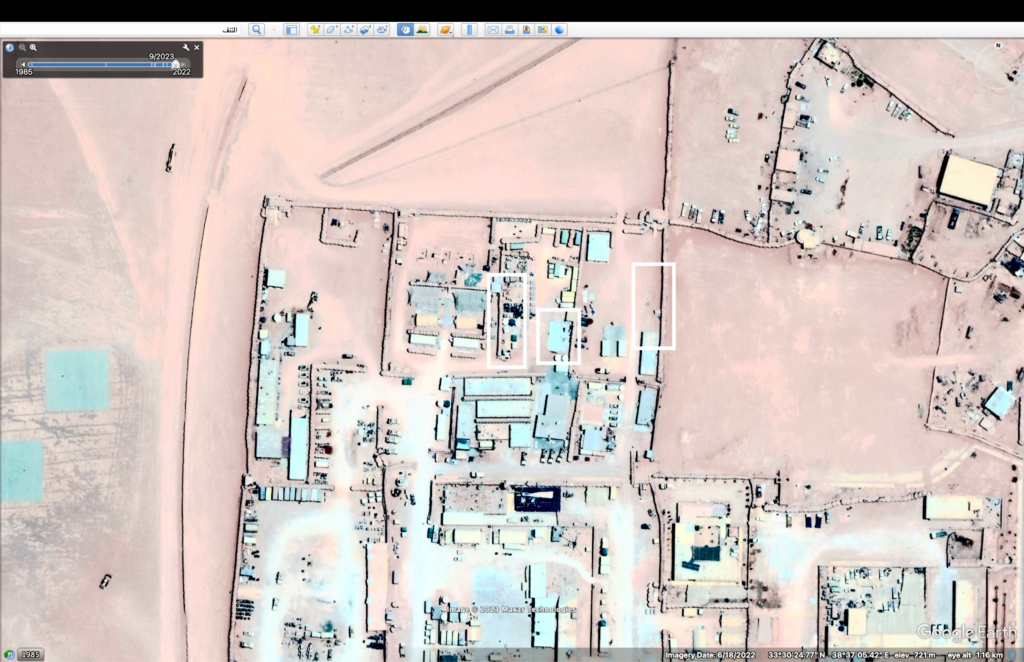
Task: Click the record a tour icon
Action: click(x=382, y=30)
